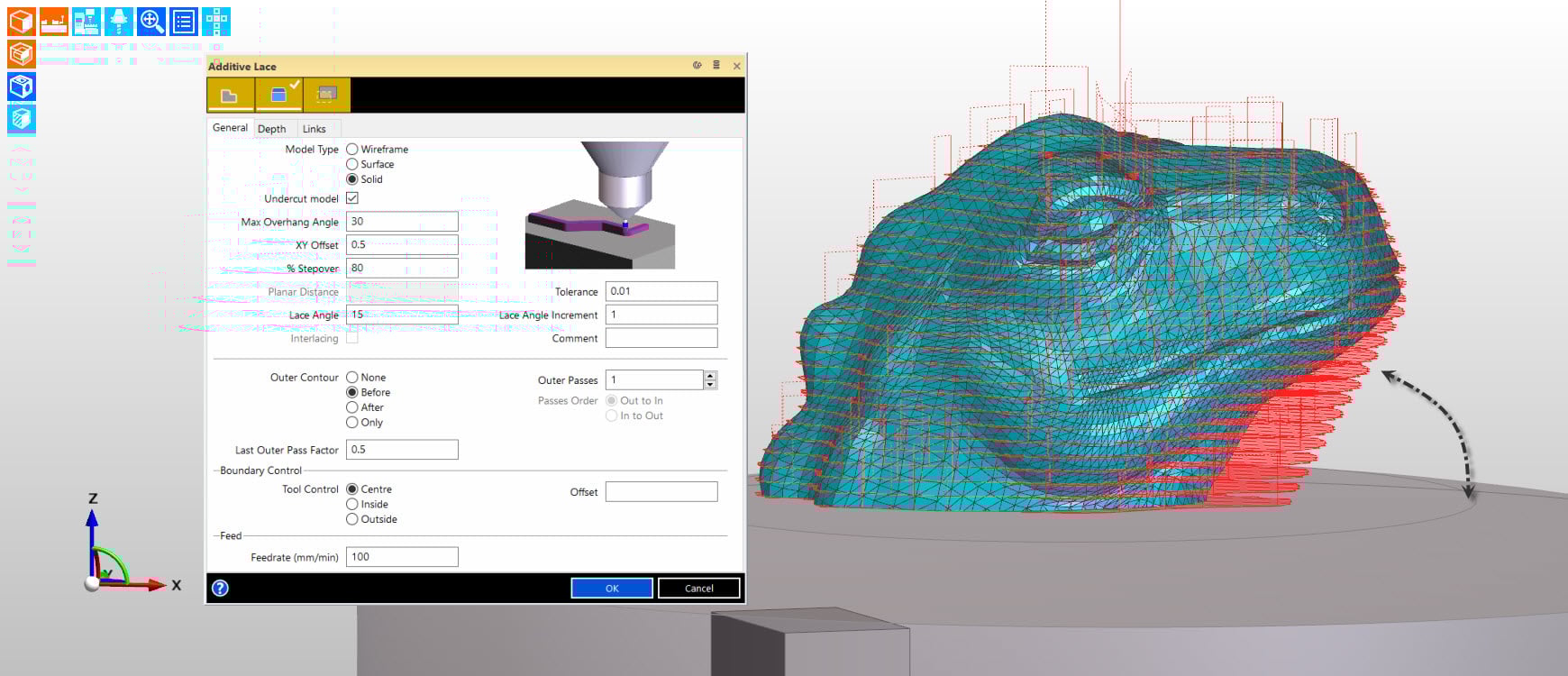Viewport: 1568px width, 676px height.
Task: Select Wireframe model type
Action: (352, 150)
